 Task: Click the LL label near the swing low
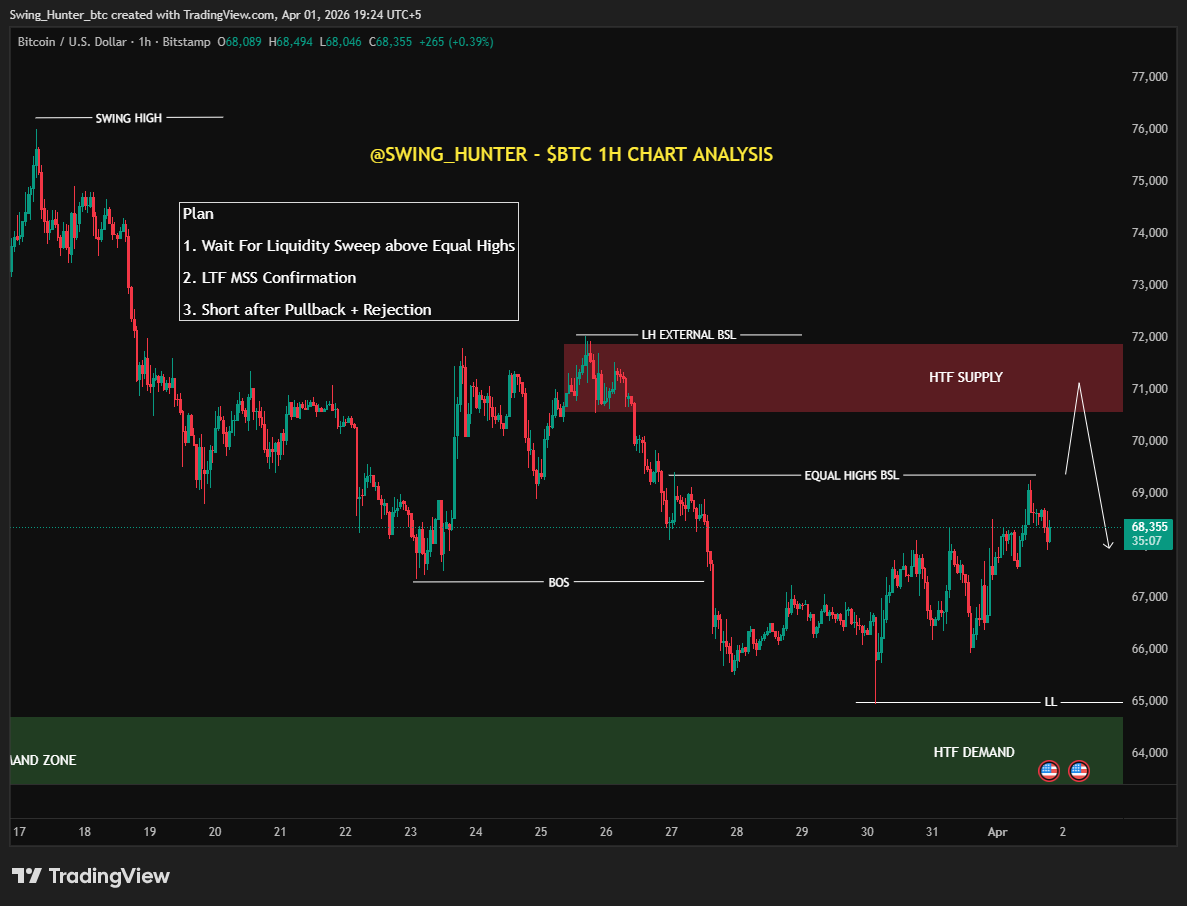click(1050, 701)
